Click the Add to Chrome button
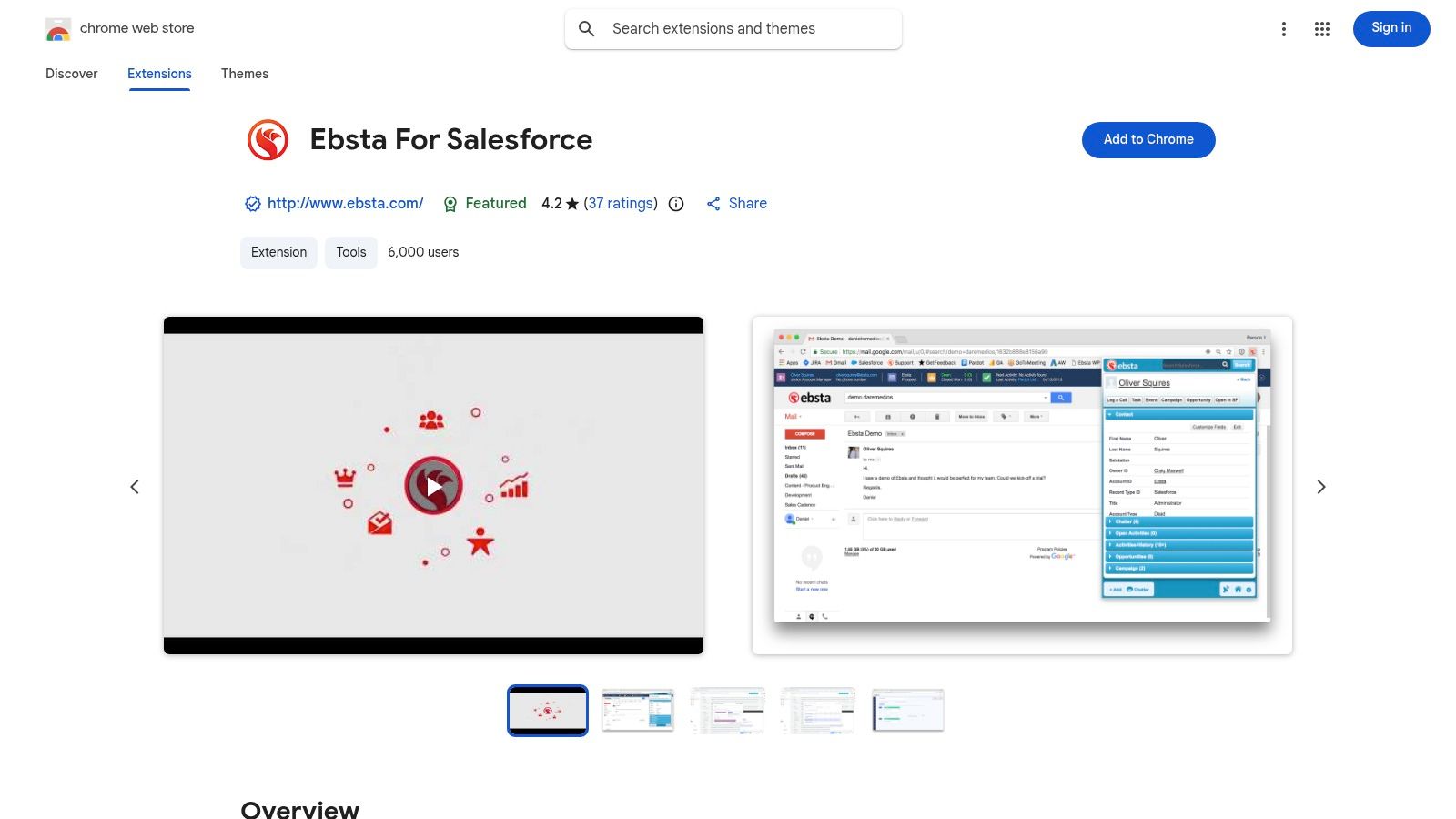Screen dimensions: 1456x819 (x=1148, y=139)
